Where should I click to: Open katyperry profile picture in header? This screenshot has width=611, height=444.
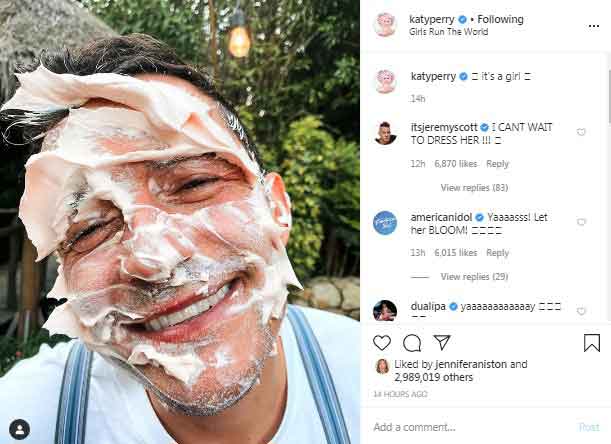385,24
